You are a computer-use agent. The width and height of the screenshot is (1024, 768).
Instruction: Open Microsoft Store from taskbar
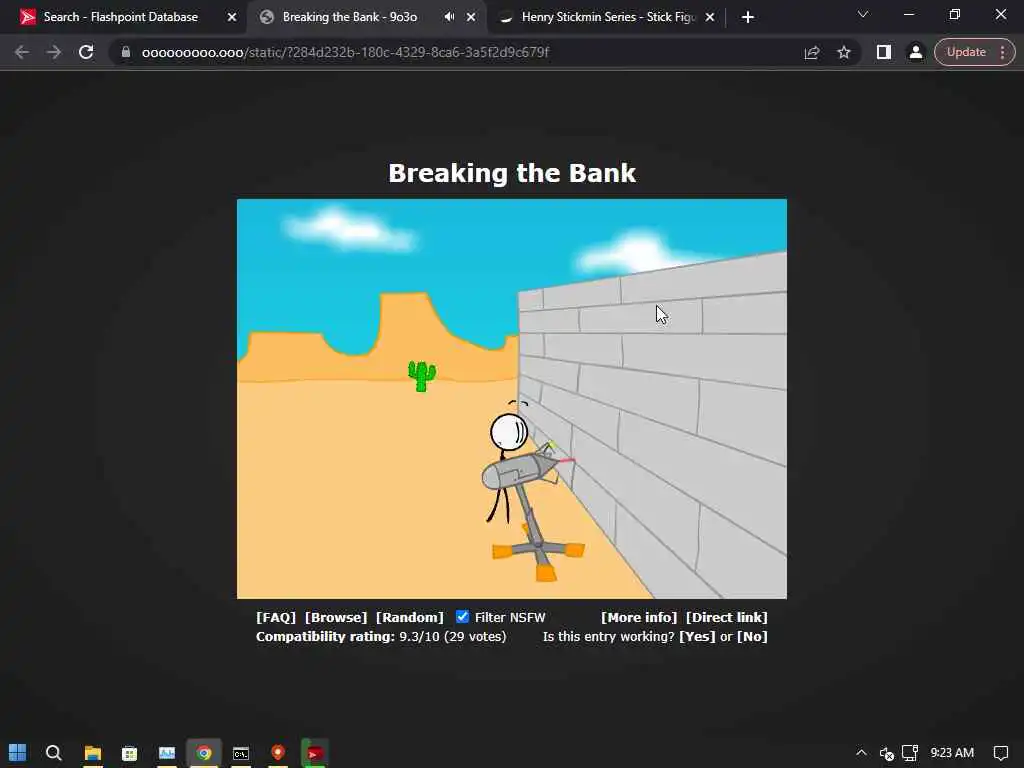tap(129, 753)
